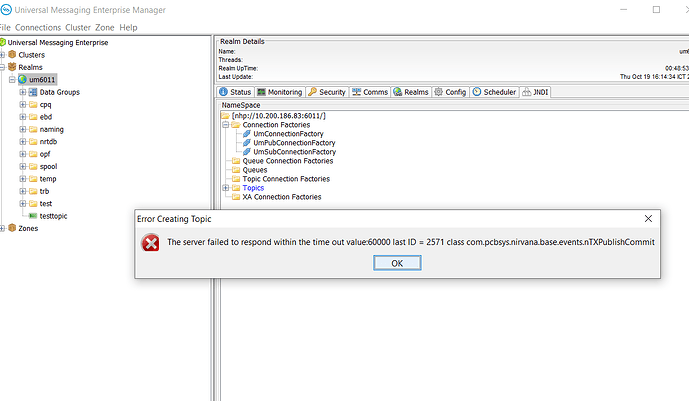Select the spool folder label
This screenshot has height=401, width=689.
(x=48, y=166)
